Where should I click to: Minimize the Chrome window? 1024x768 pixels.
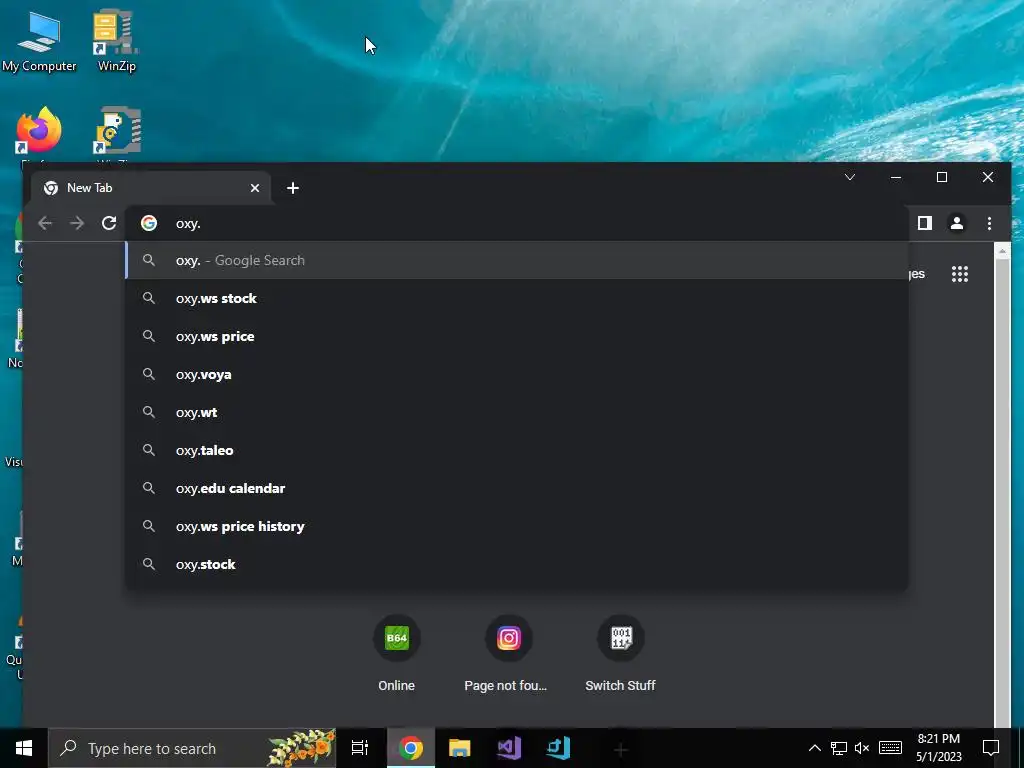896,177
